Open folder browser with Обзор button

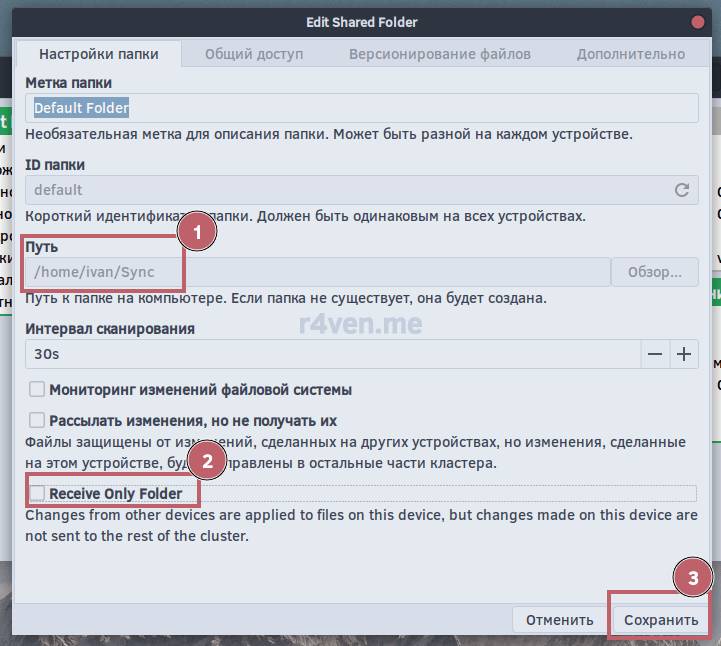(x=655, y=272)
